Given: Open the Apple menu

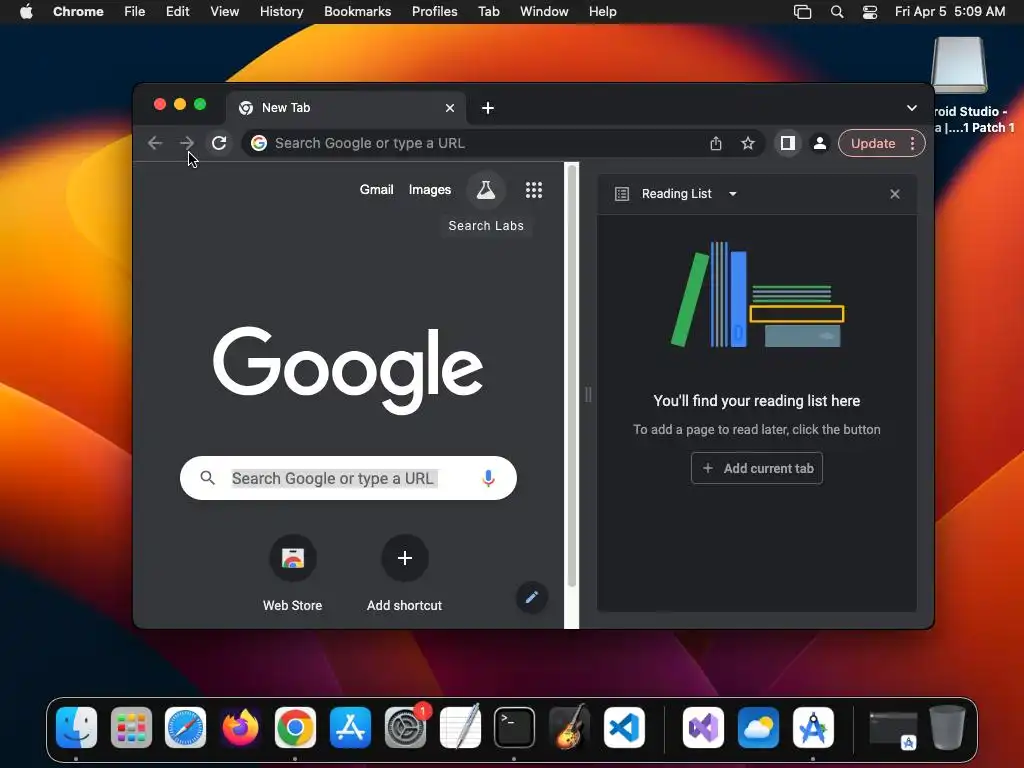Looking at the screenshot, I should pyautogui.click(x=26, y=12).
